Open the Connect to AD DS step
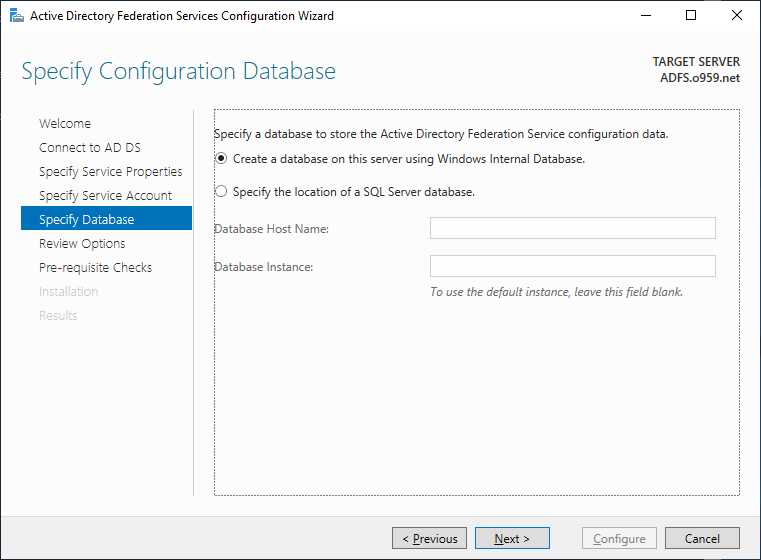 [x=90, y=148]
